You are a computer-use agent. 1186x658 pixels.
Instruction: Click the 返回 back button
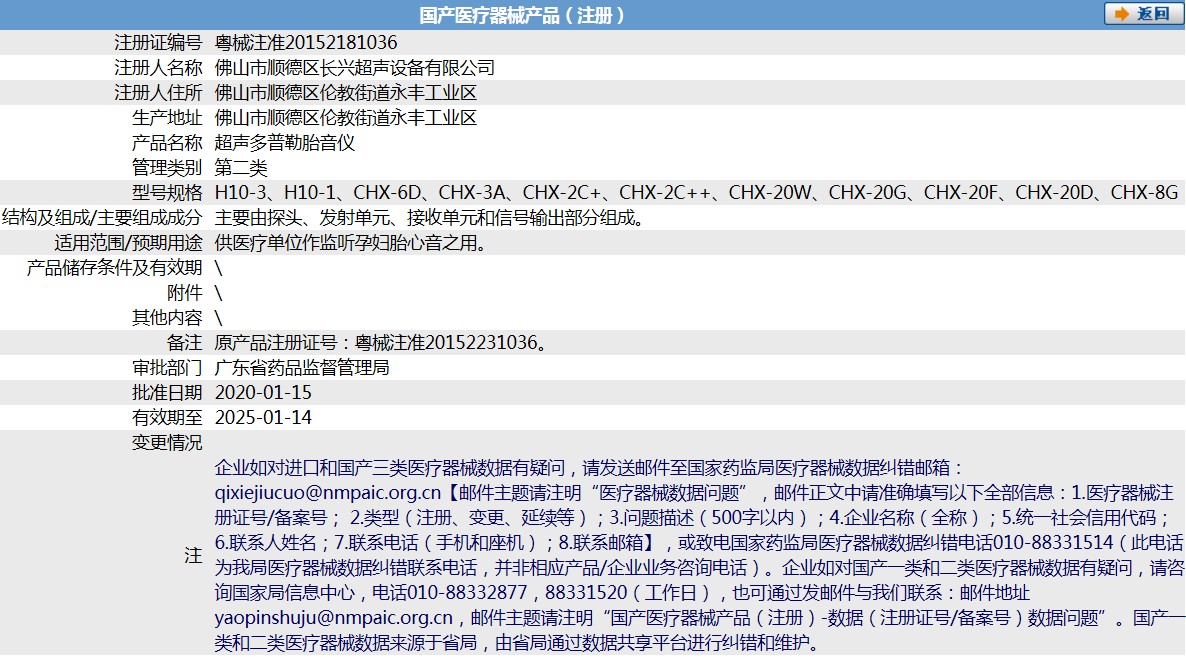tap(1143, 14)
